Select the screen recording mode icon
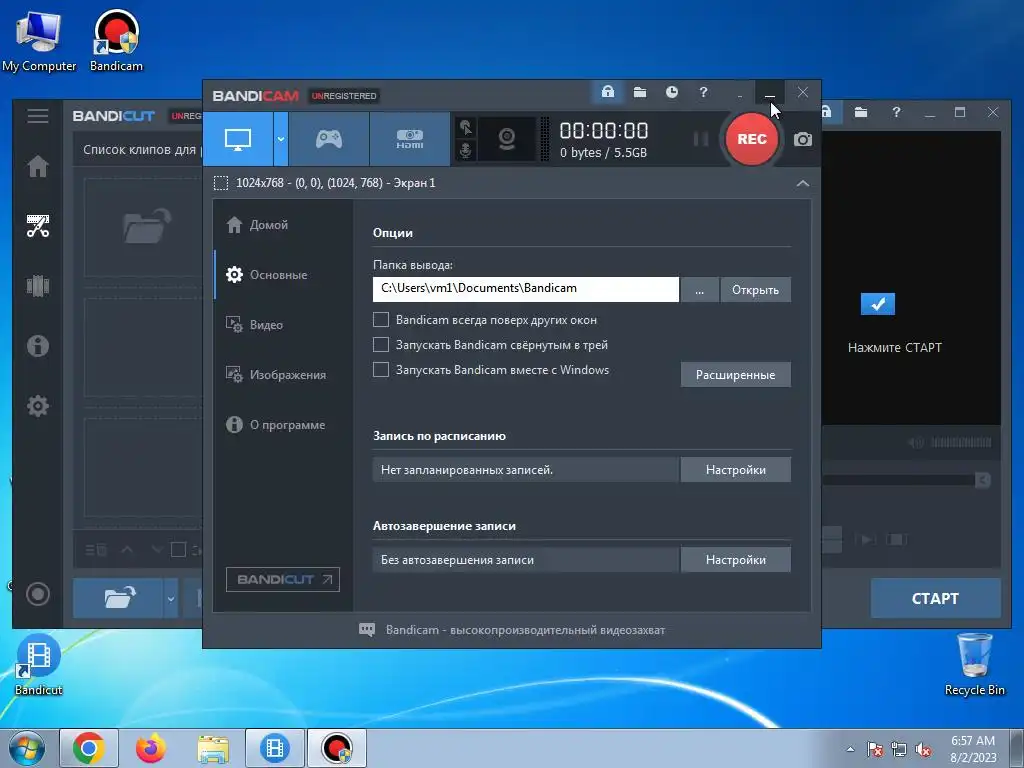The width and height of the screenshot is (1024, 768). [x=238, y=139]
